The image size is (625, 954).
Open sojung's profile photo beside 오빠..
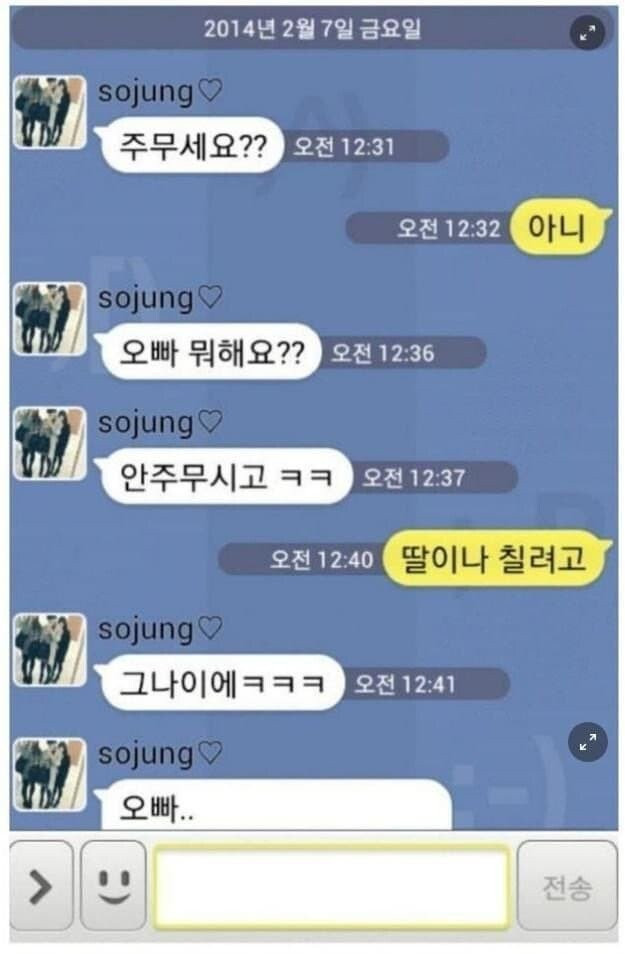pyautogui.click(x=50, y=774)
